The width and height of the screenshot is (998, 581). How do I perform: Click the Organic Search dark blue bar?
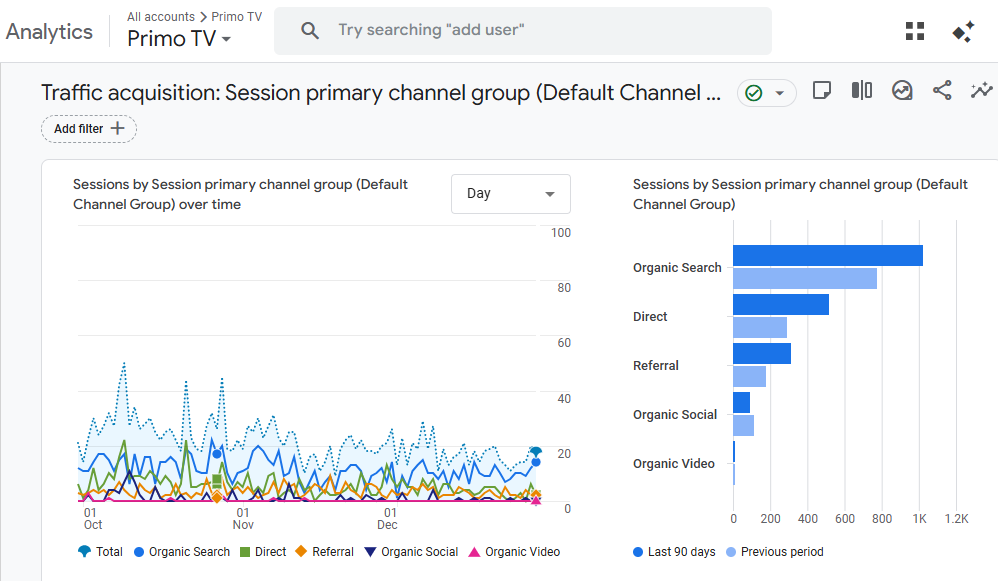(x=827, y=256)
